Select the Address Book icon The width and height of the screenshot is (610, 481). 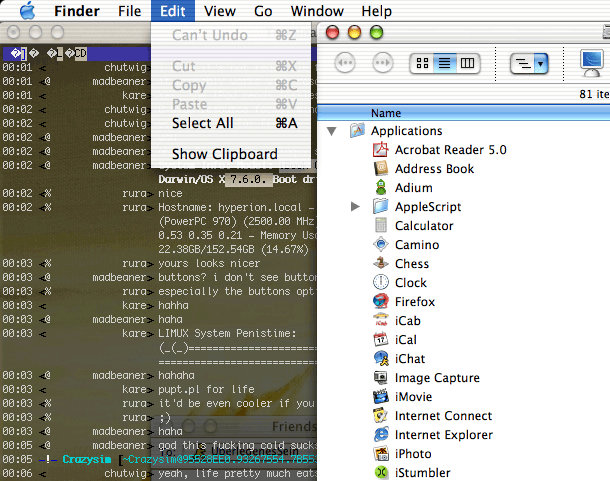coord(381,169)
